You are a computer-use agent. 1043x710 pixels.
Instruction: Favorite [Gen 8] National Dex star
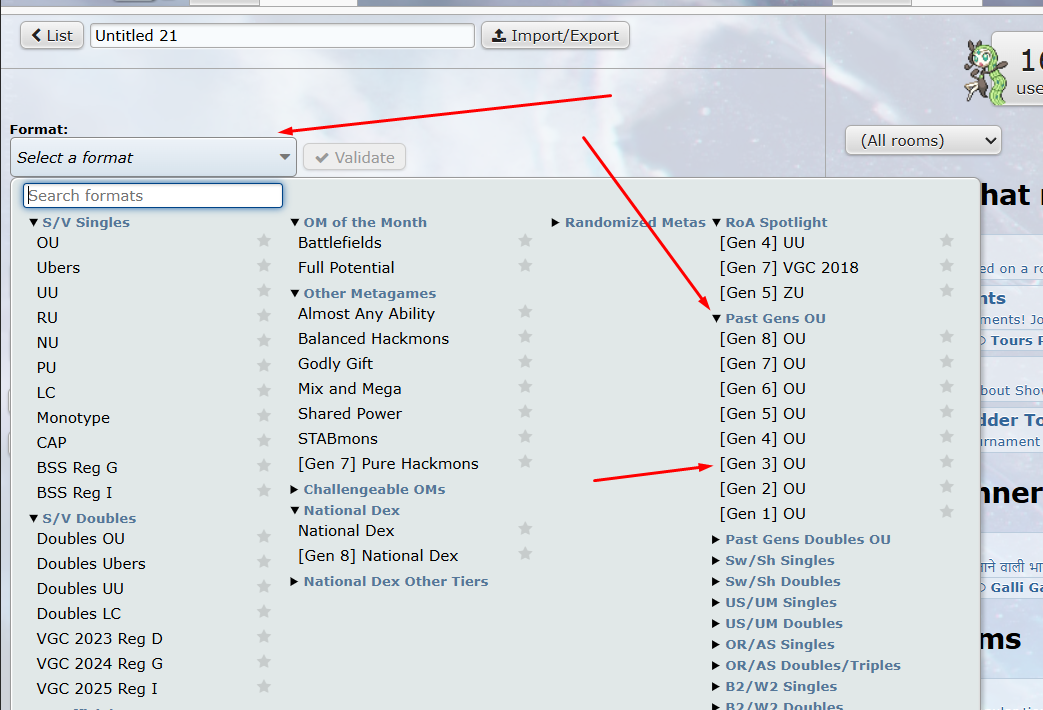[x=525, y=554]
